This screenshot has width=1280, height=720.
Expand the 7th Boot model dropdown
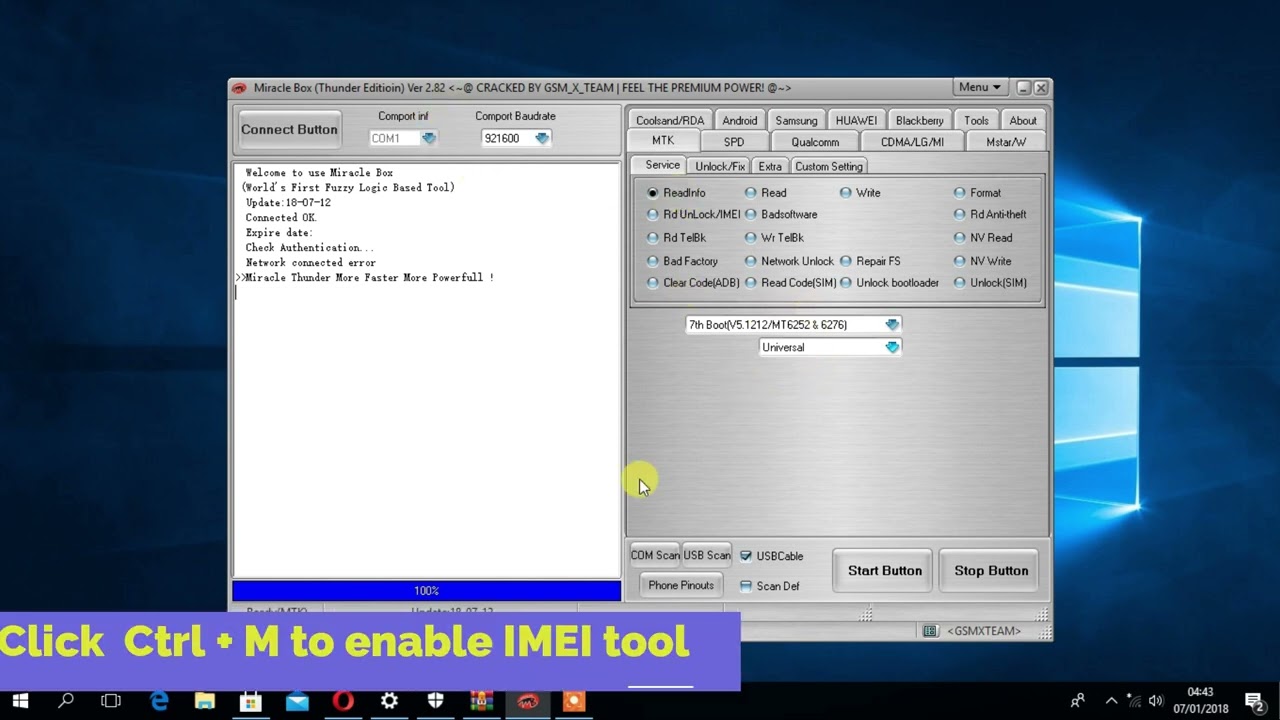pos(892,325)
